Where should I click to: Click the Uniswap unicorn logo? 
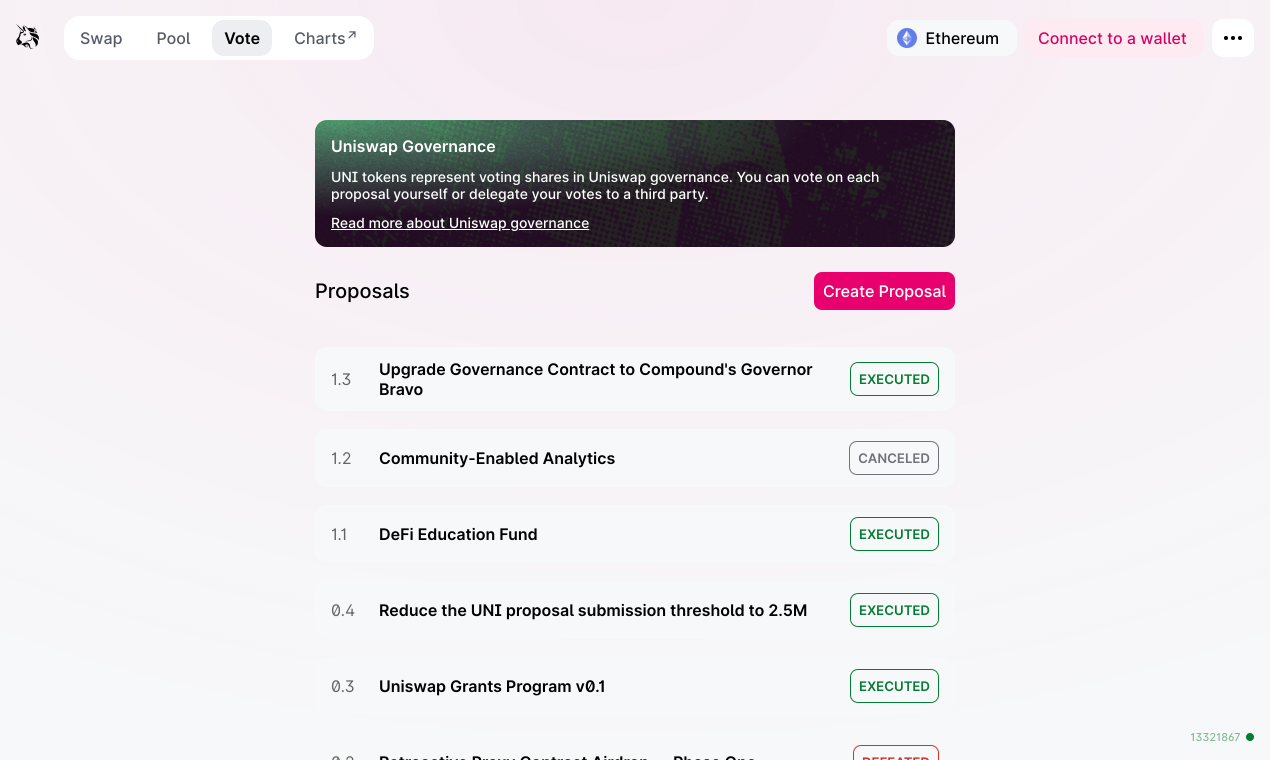[x=26, y=37]
